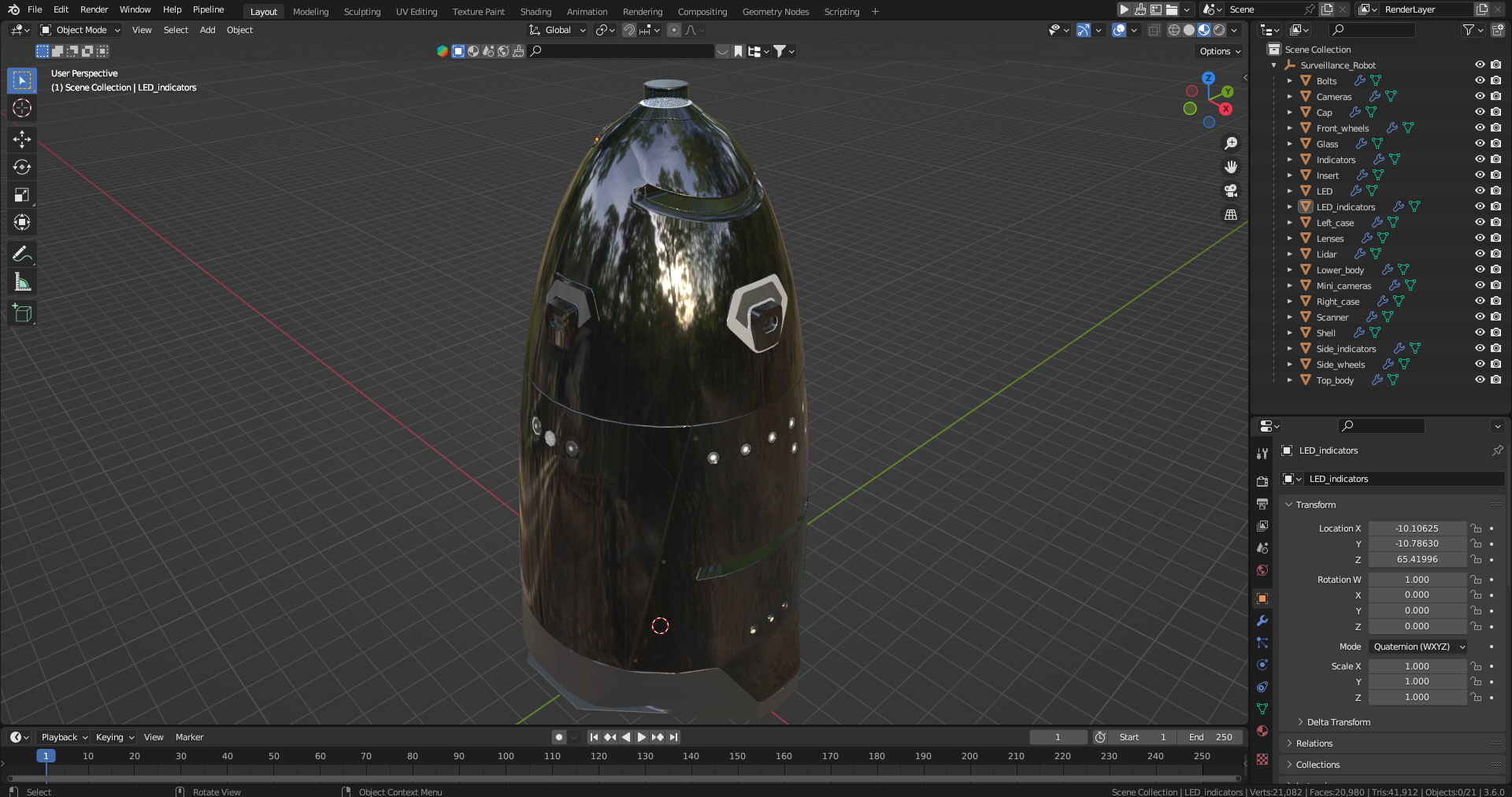The image size is (1512, 797).
Task: Expand the Delta Transform section
Action: pos(1339,722)
